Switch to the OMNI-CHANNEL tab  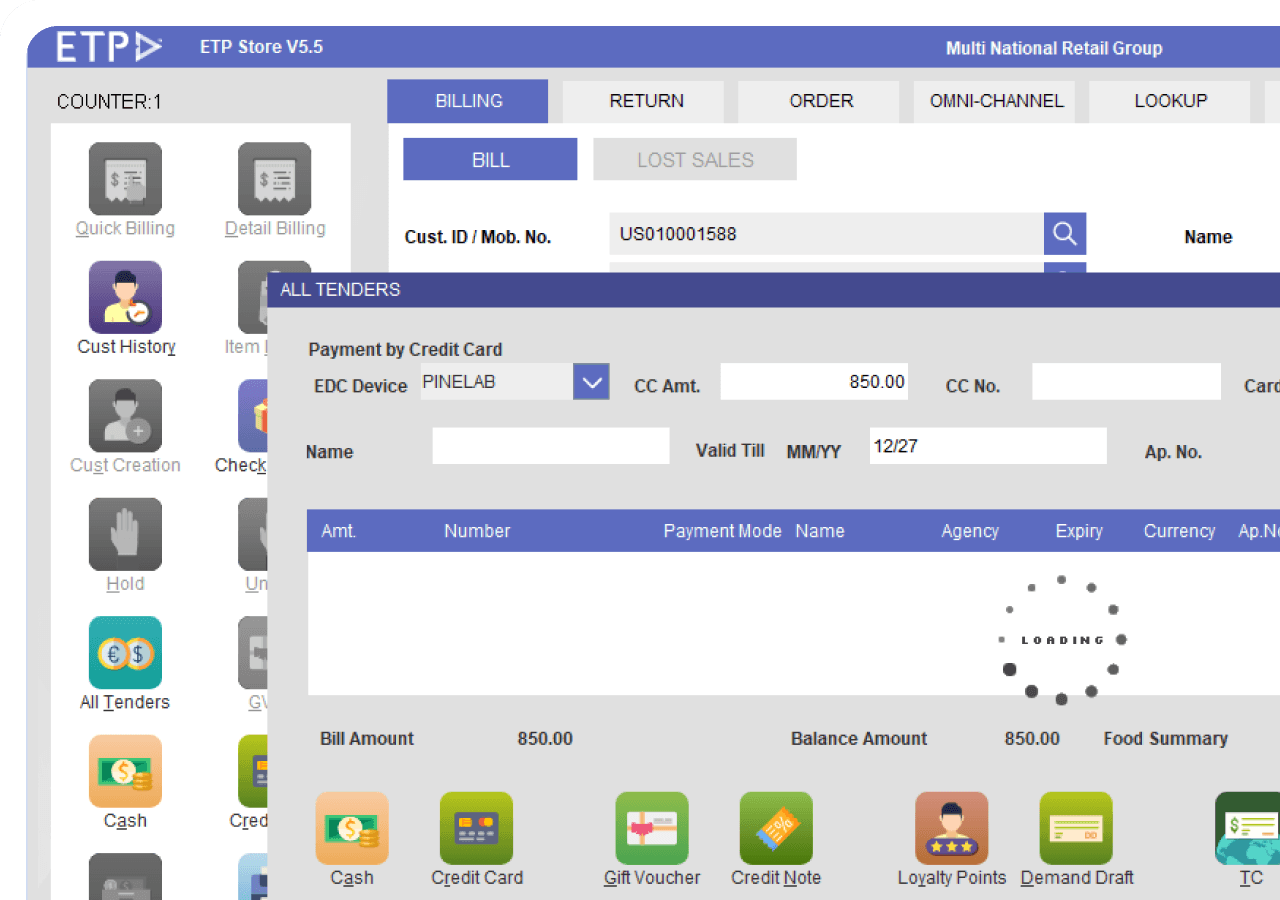[x=996, y=101]
